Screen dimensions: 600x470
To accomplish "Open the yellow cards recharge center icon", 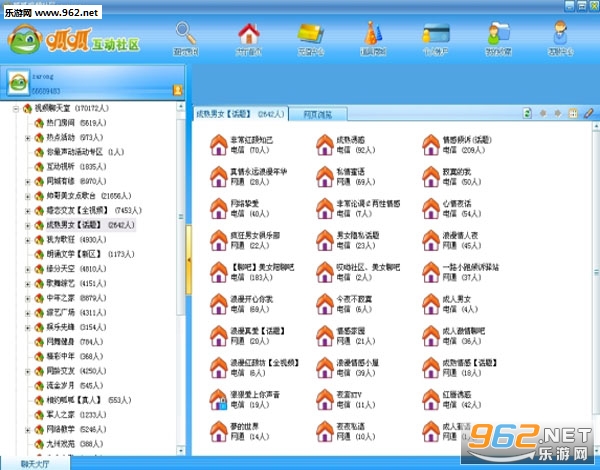I will [311, 34].
